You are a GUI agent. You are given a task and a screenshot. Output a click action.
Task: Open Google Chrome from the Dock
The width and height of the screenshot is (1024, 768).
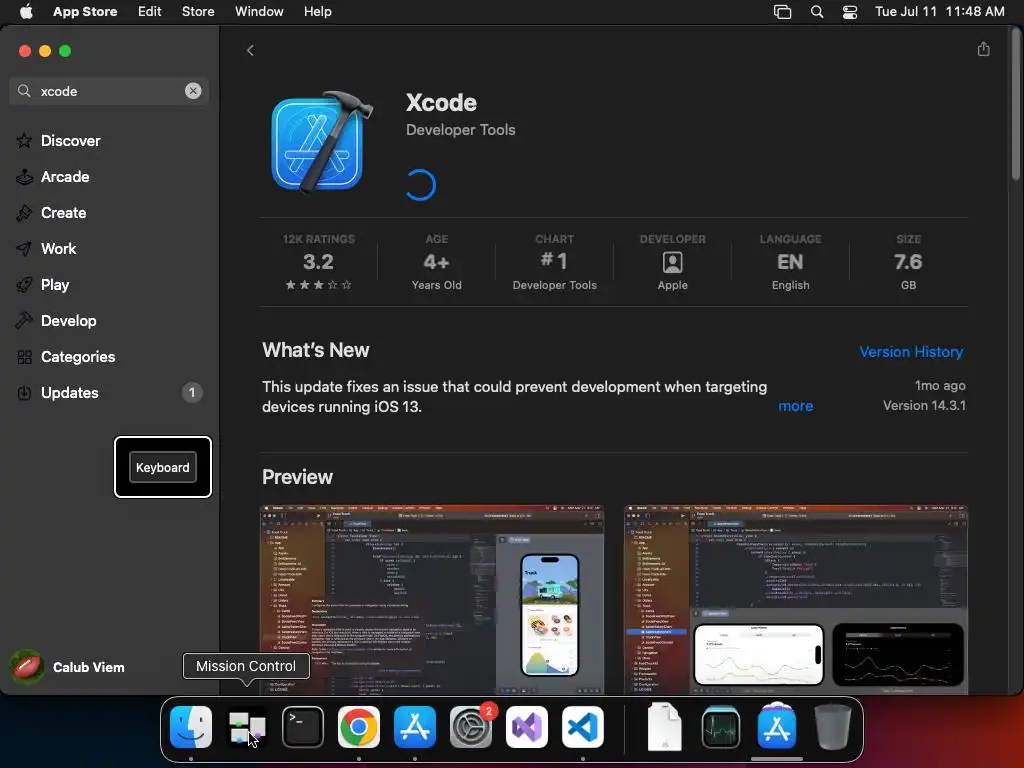[x=359, y=727]
